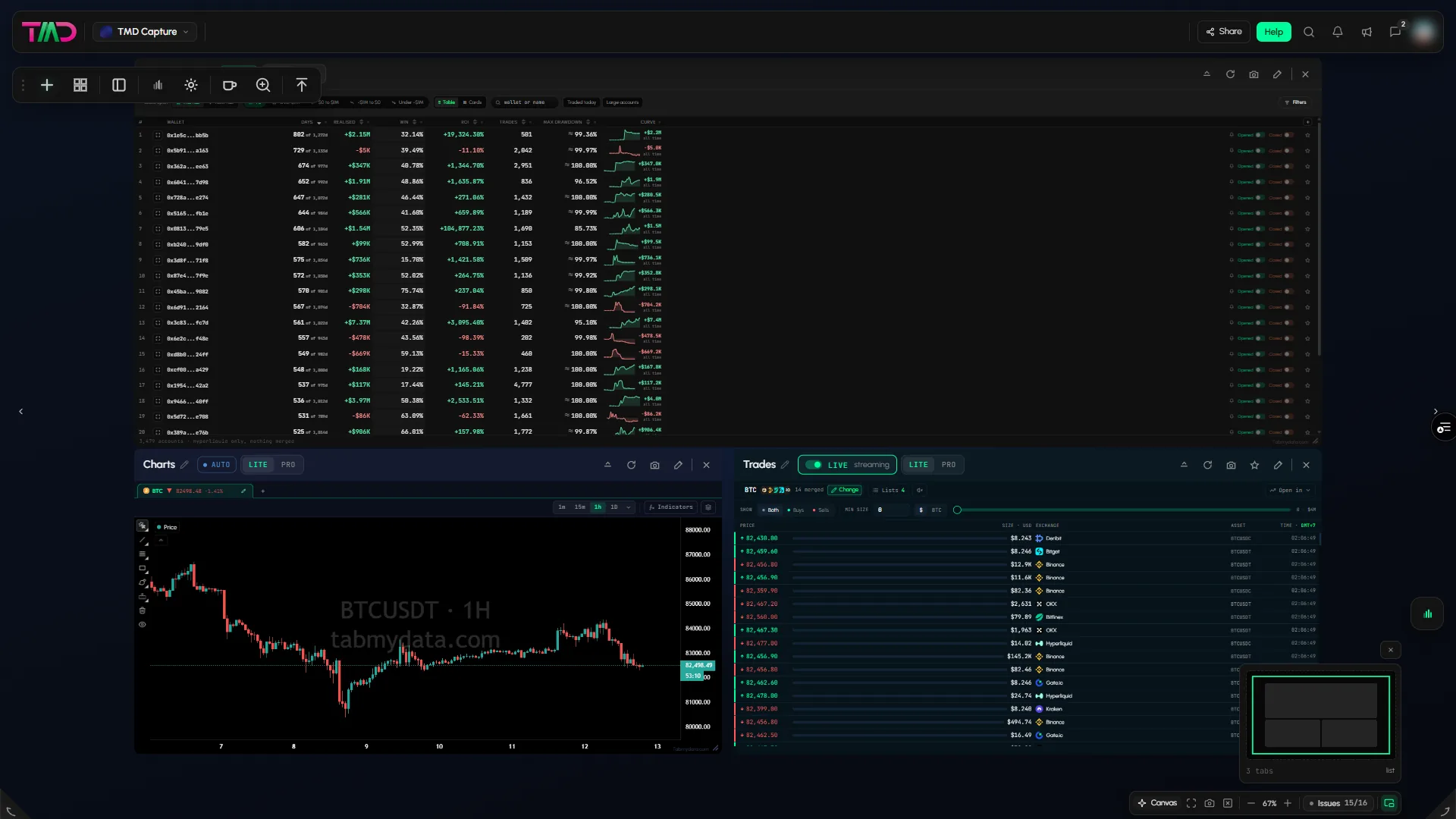The image size is (1456, 819).
Task: Toggle Opened switch for wallet 0x1e5c...bb5b
Action: coord(1260,135)
